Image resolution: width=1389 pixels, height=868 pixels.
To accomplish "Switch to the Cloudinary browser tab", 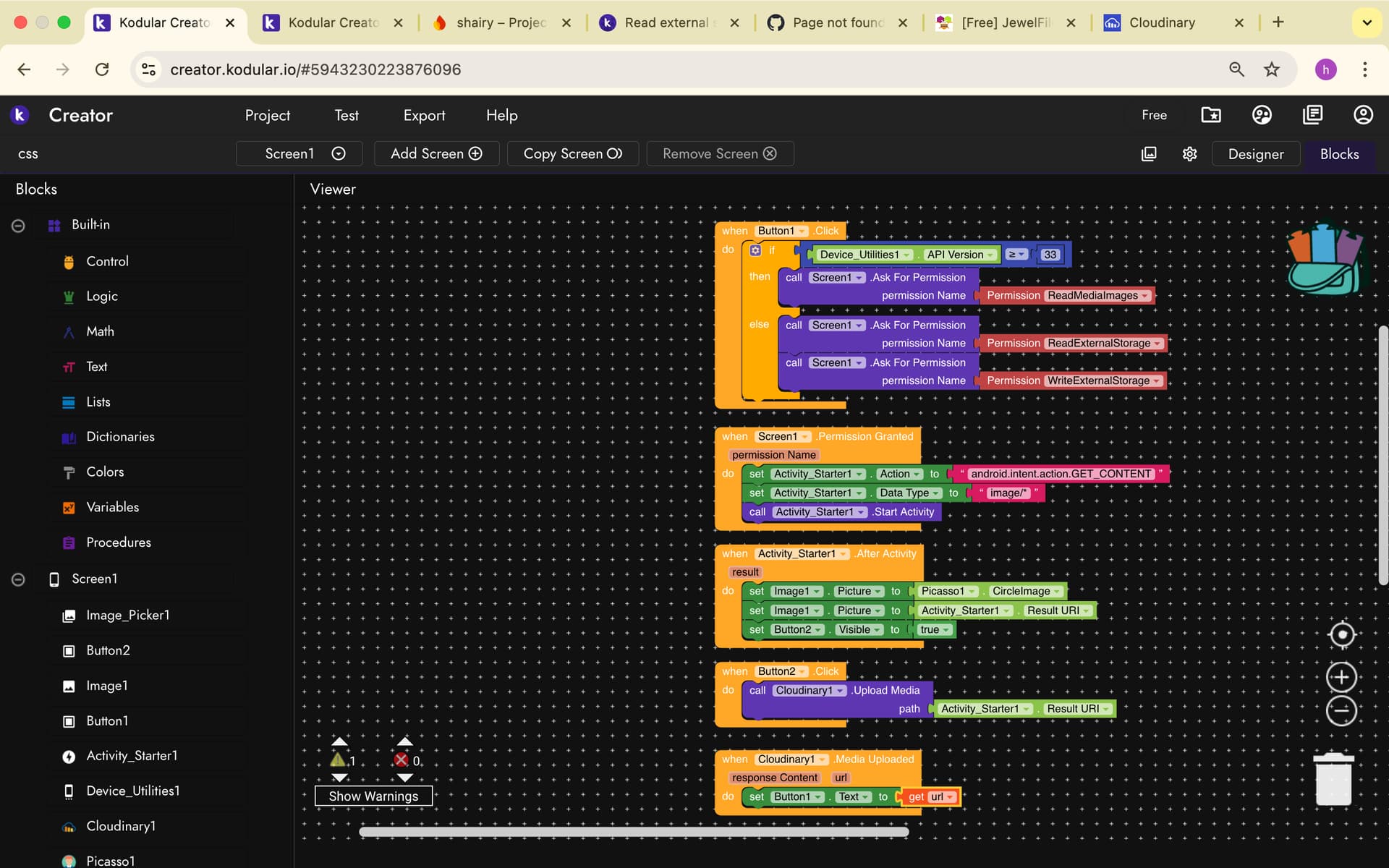I will coord(1161,22).
